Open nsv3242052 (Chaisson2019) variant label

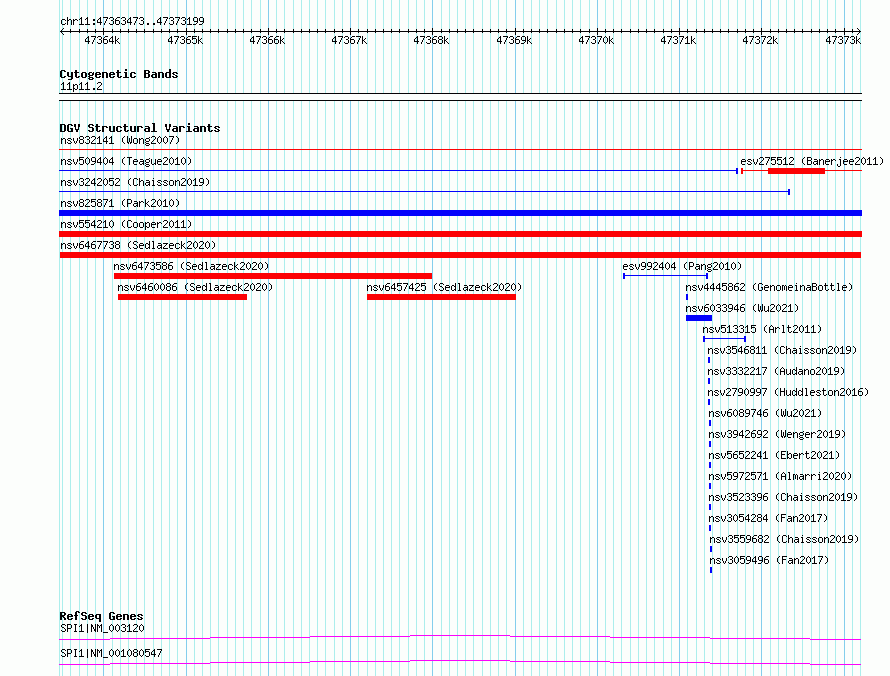(135, 182)
